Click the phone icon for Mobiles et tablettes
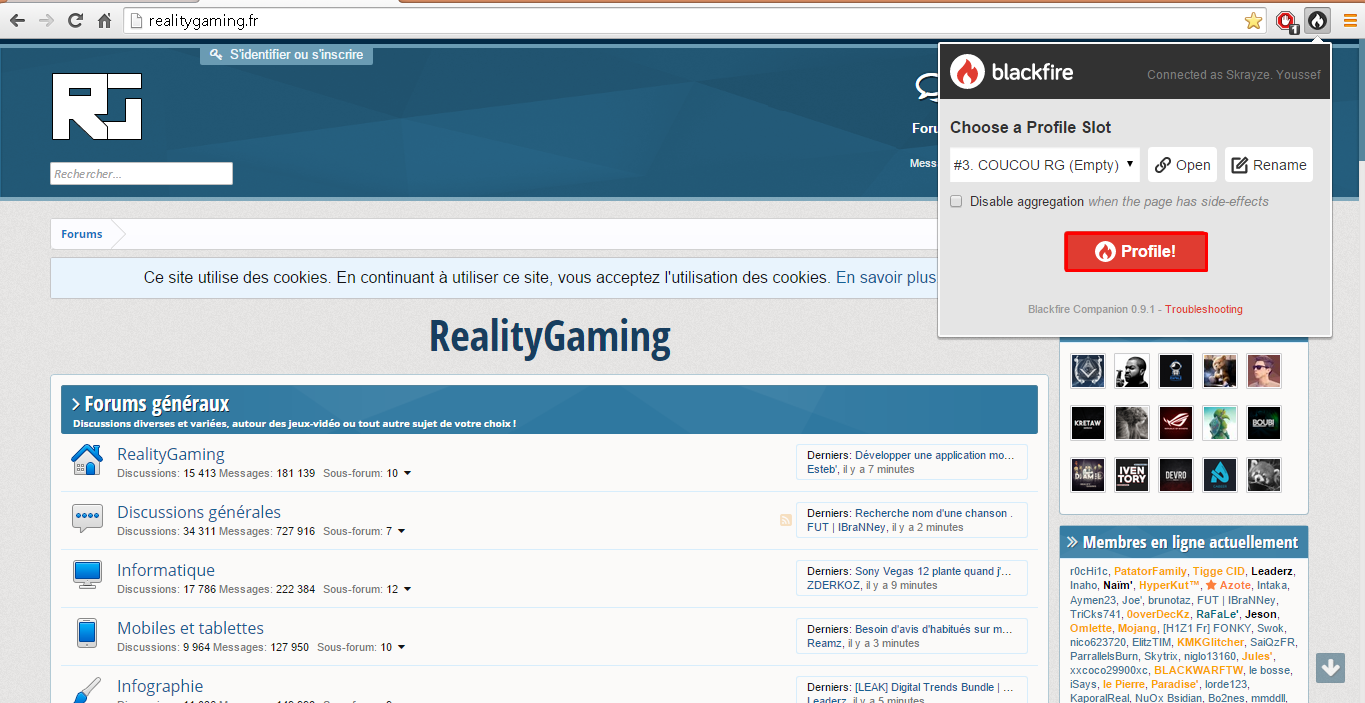1365x703 pixels. tap(87, 633)
